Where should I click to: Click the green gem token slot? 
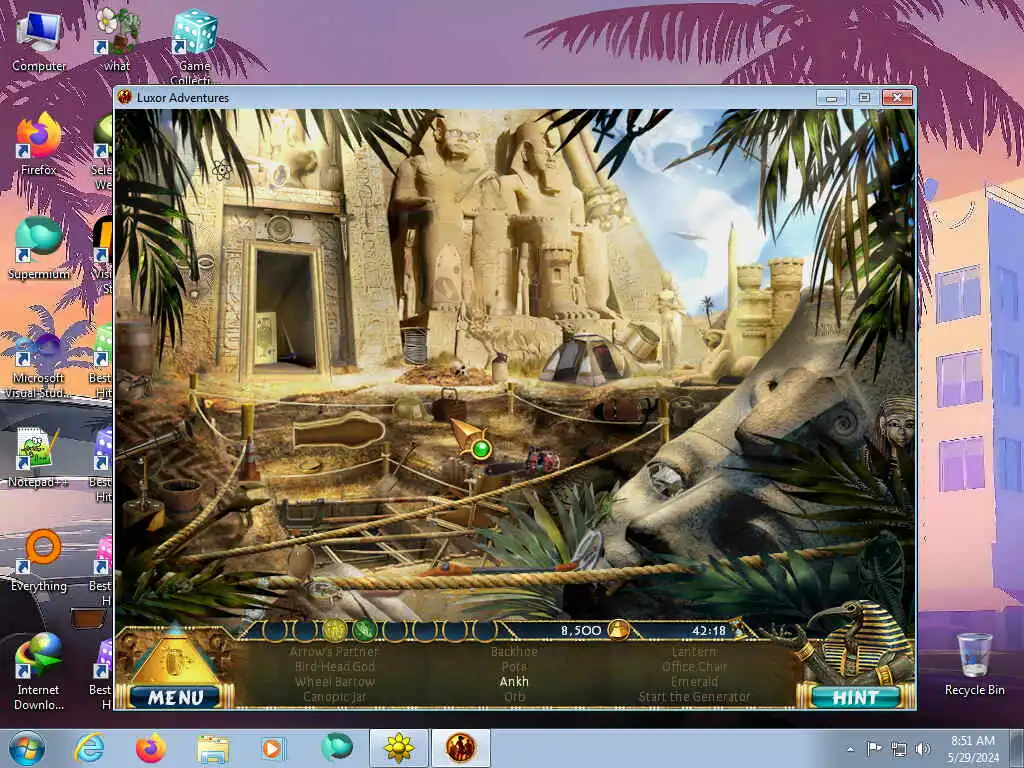(x=364, y=630)
